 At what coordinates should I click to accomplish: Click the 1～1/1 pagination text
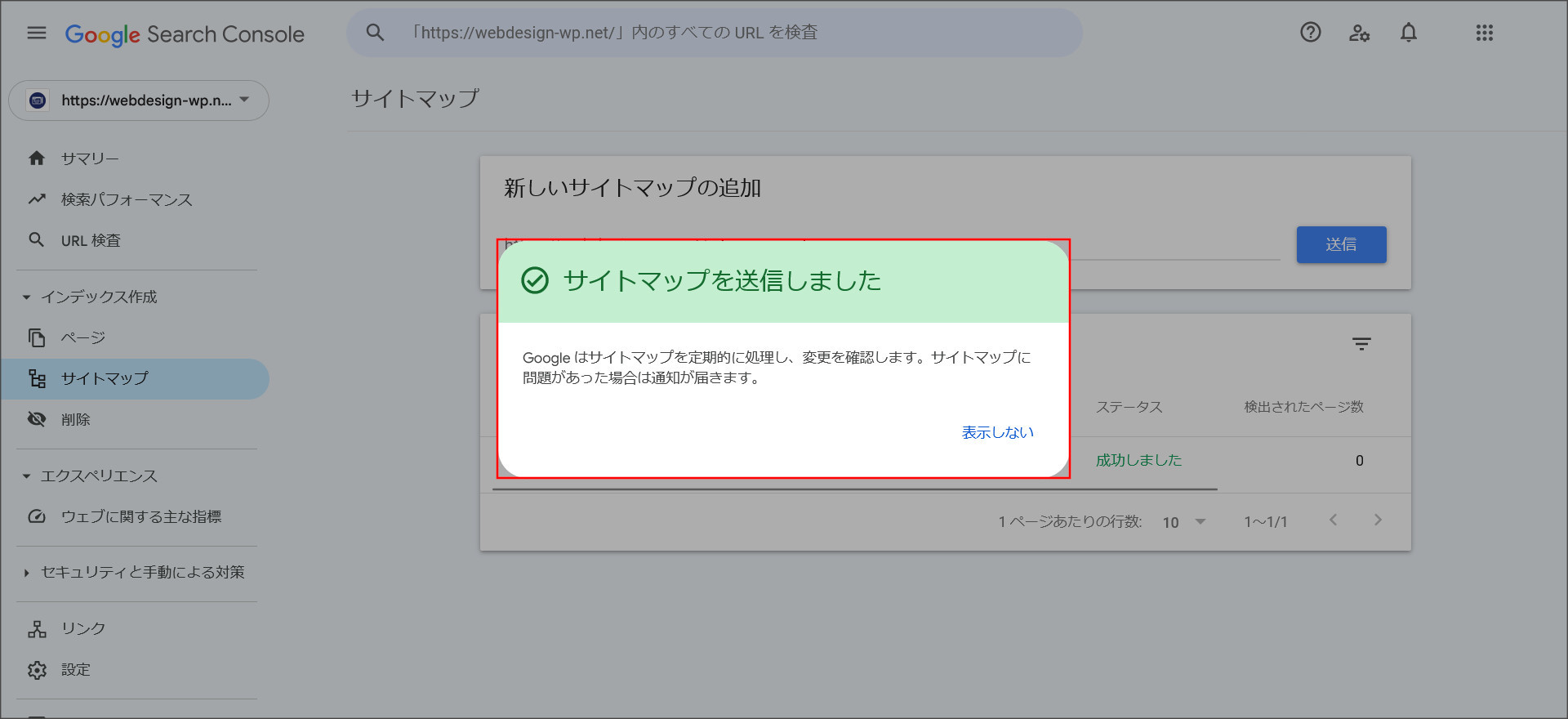1265,522
